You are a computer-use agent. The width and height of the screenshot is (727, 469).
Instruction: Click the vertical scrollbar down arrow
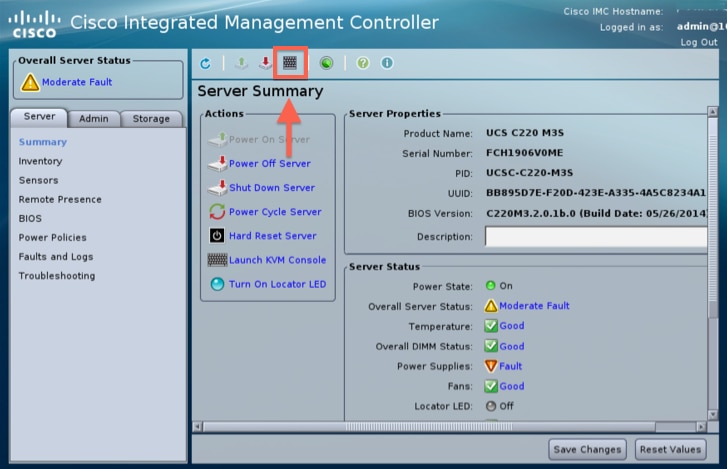point(713,414)
